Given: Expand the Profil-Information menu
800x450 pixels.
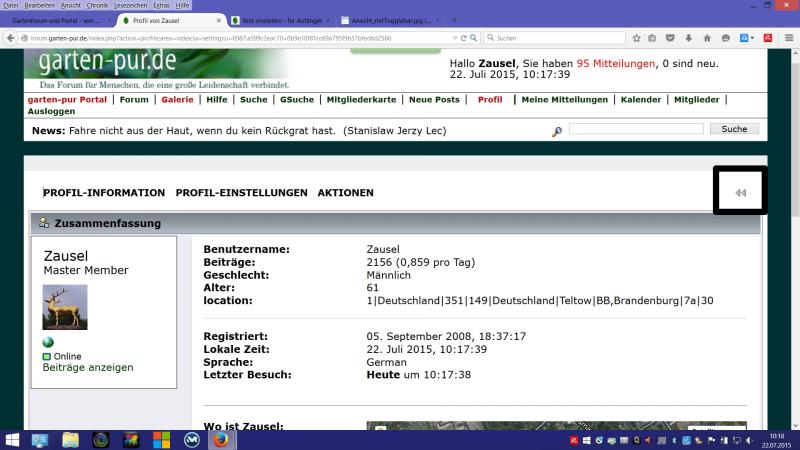Looking at the screenshot, I should pos(104,193).
